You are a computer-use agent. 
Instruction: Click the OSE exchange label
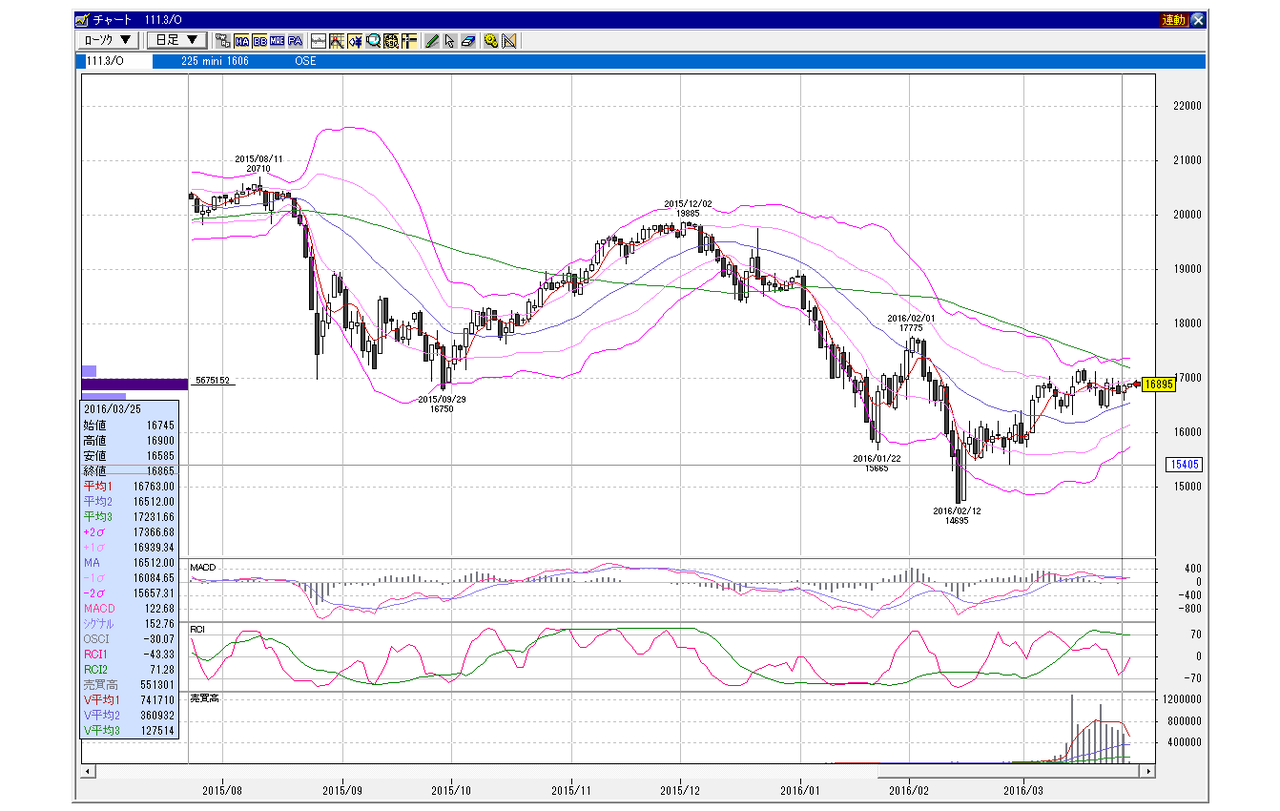pos(305,61)
